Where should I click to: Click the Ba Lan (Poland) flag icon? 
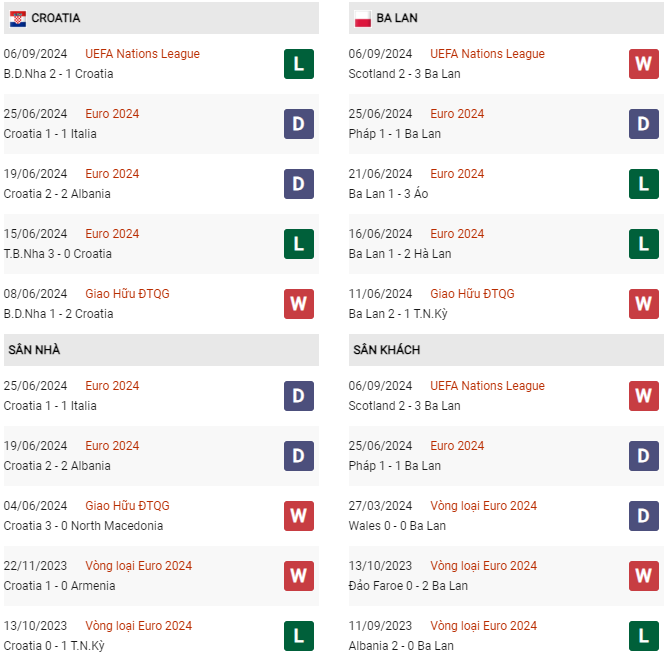pyautogui.click(x=363, y=19)
